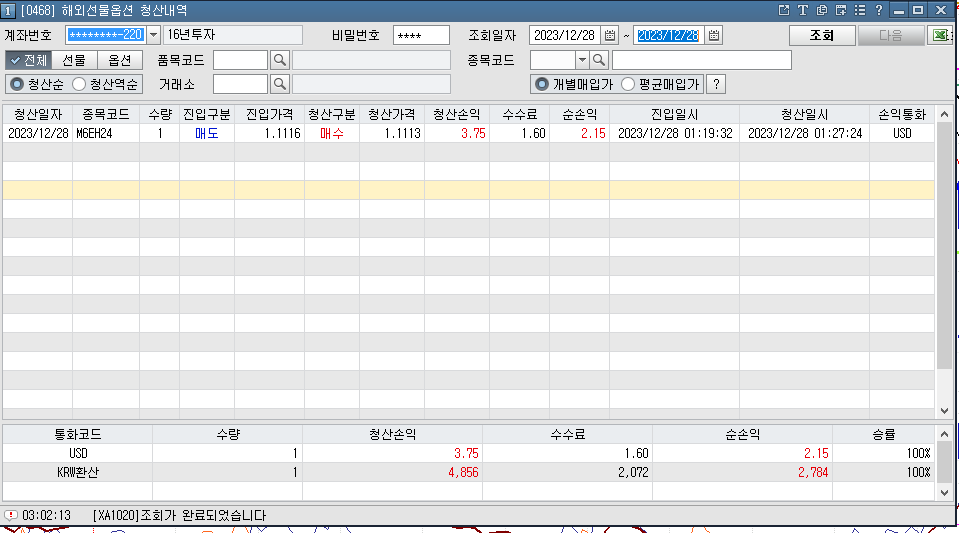Viewport: 959px width, 533px height.
Task: Select the 평균매입가 radio button
Action: pos(628,84)
